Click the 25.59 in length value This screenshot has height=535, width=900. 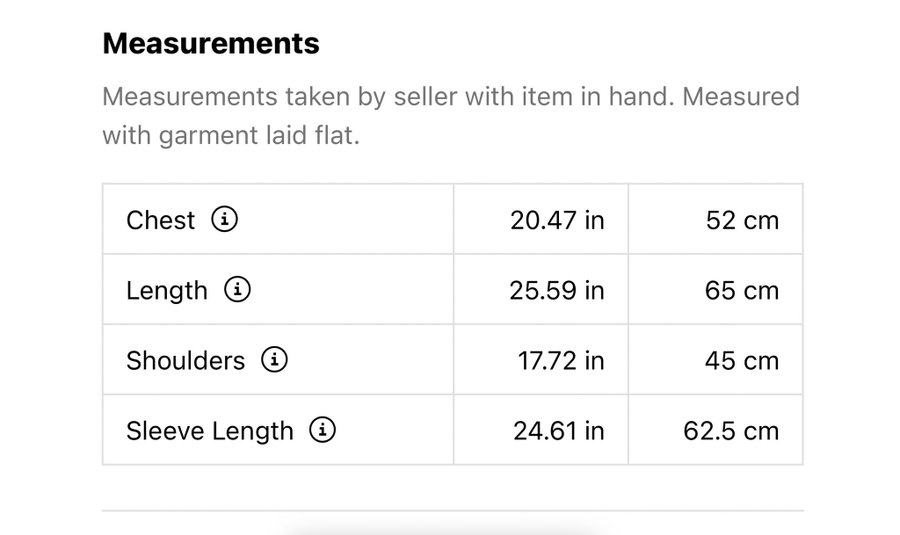pyautogui.click(x=557, y=291)
